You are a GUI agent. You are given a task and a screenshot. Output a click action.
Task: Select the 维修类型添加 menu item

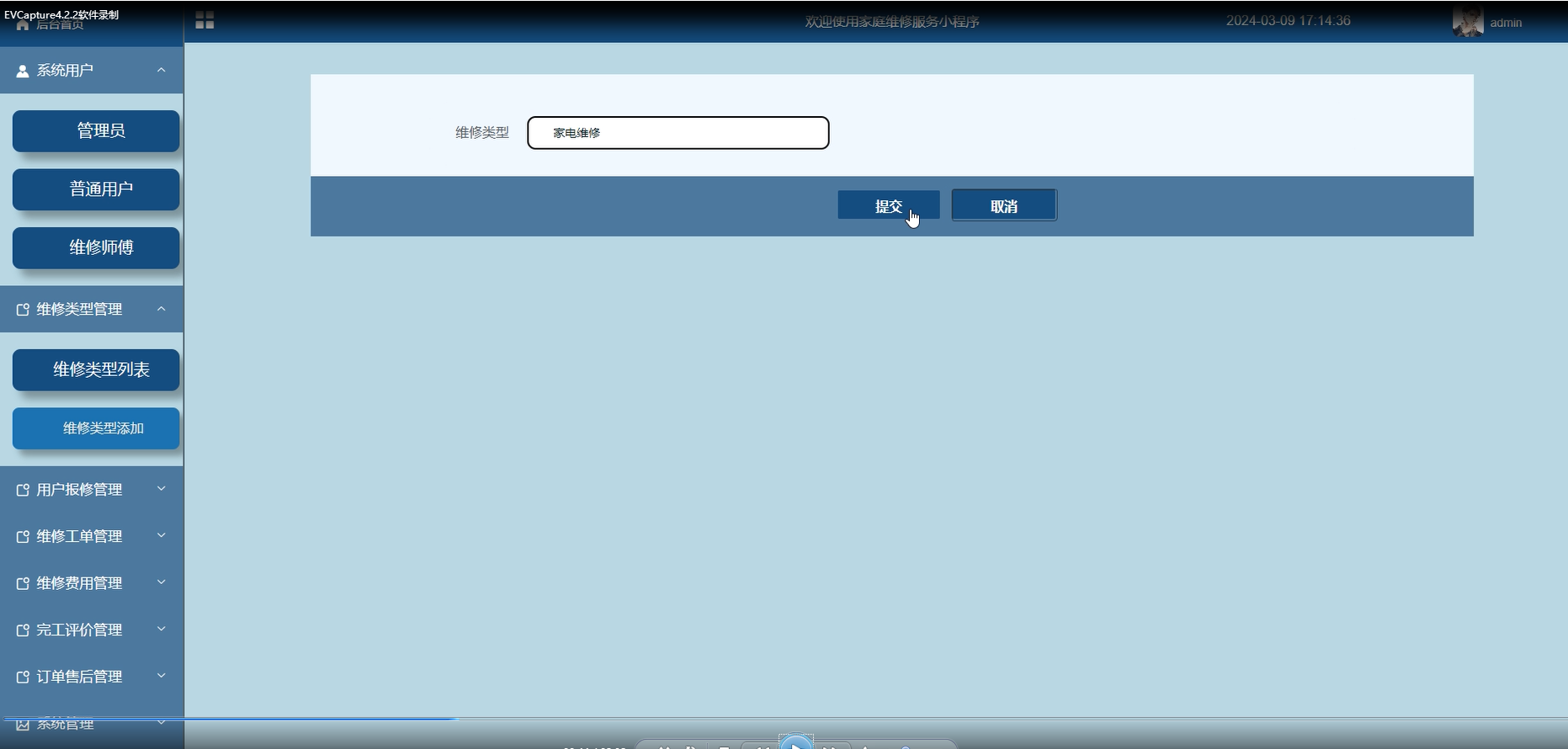96,428
